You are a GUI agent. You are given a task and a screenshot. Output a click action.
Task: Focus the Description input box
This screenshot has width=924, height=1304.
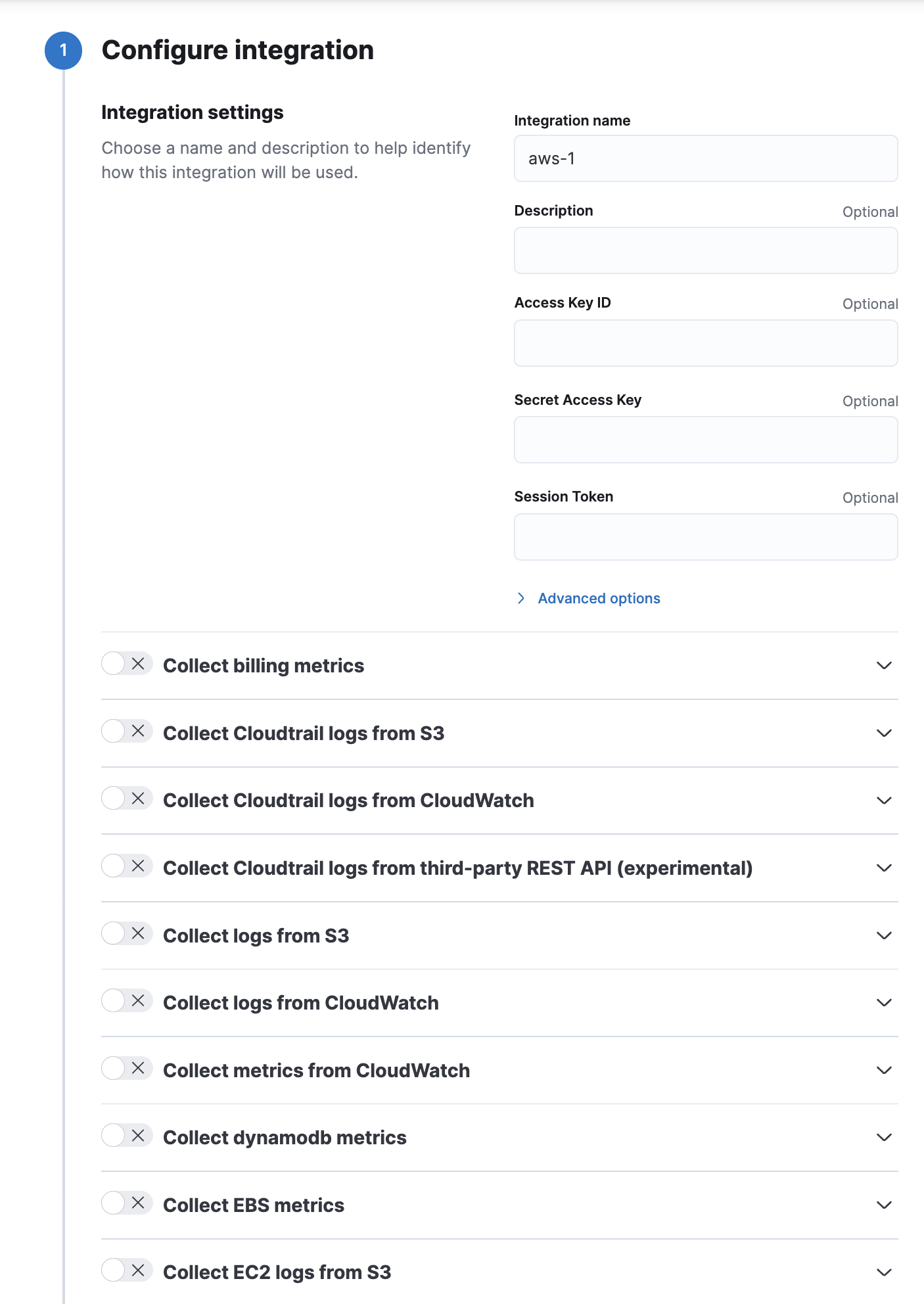(706, 250)
